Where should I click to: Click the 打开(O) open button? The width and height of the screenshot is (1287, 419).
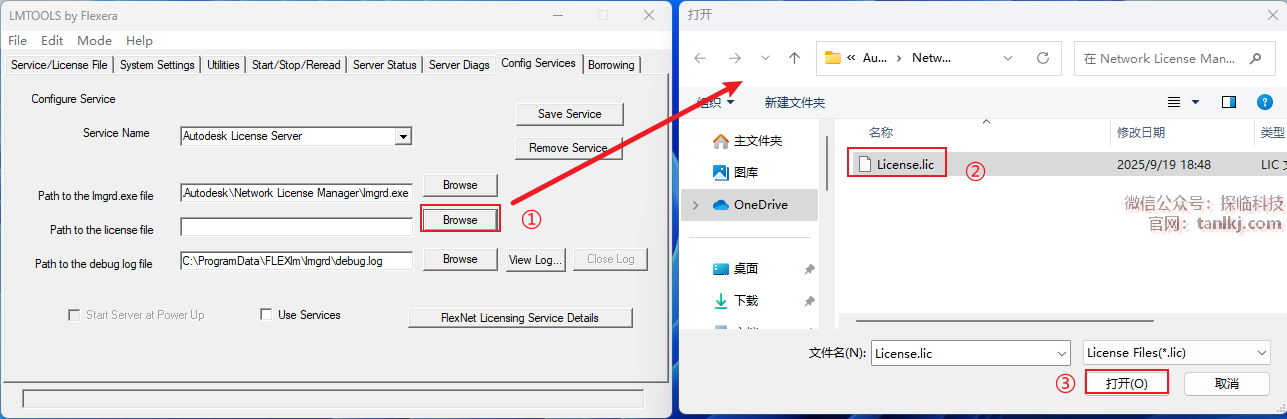1126,384
